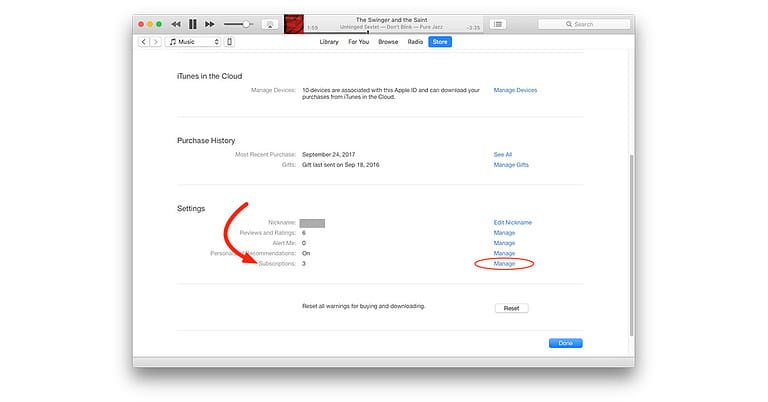This screenshot has height=402, width=768.
Task: Click the remaining time -3:35 label
Action: tap(473, 28)
